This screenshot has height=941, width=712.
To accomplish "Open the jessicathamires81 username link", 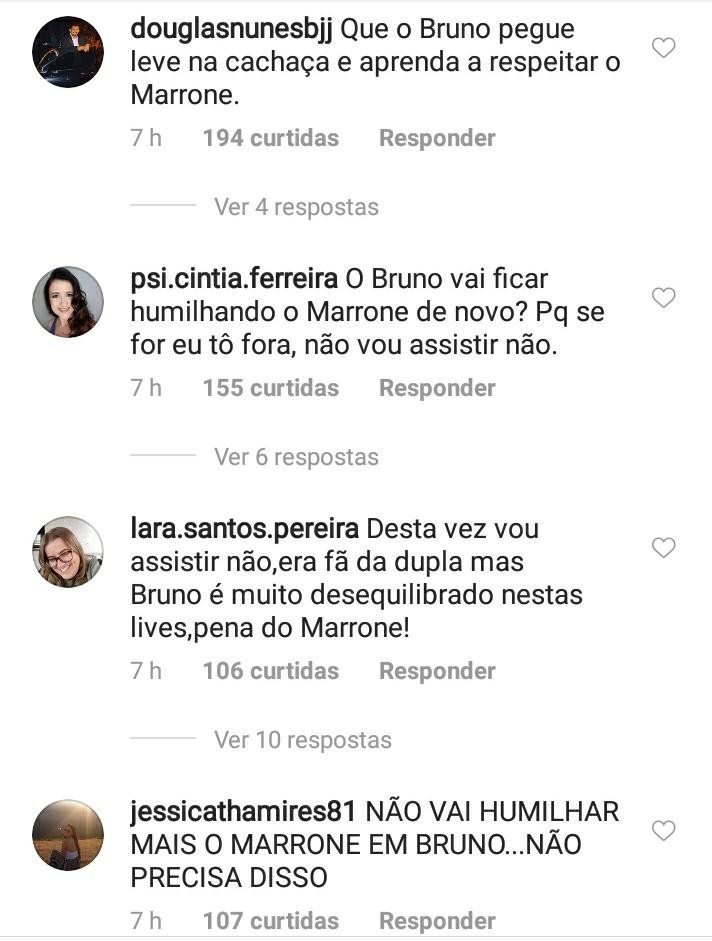I will click(243, 813).
